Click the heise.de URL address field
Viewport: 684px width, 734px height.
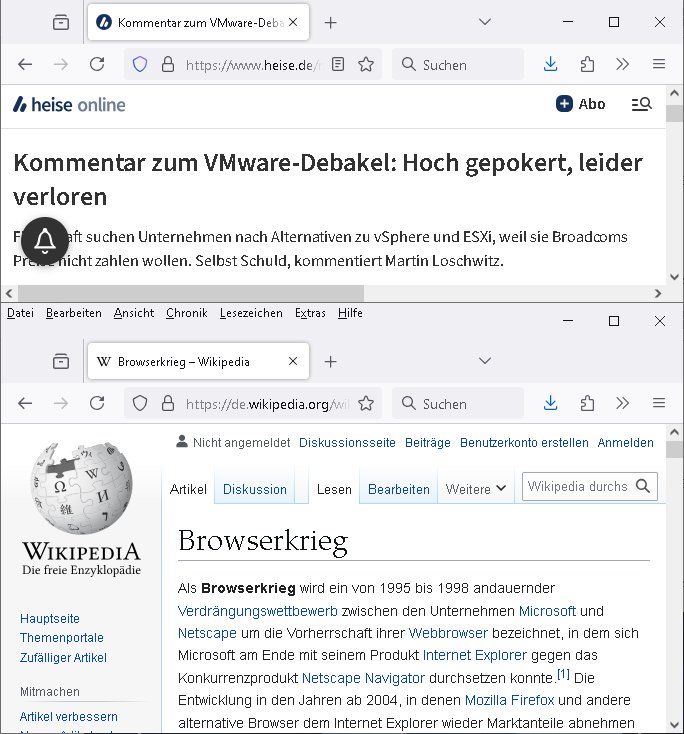[x=253, y=65]
